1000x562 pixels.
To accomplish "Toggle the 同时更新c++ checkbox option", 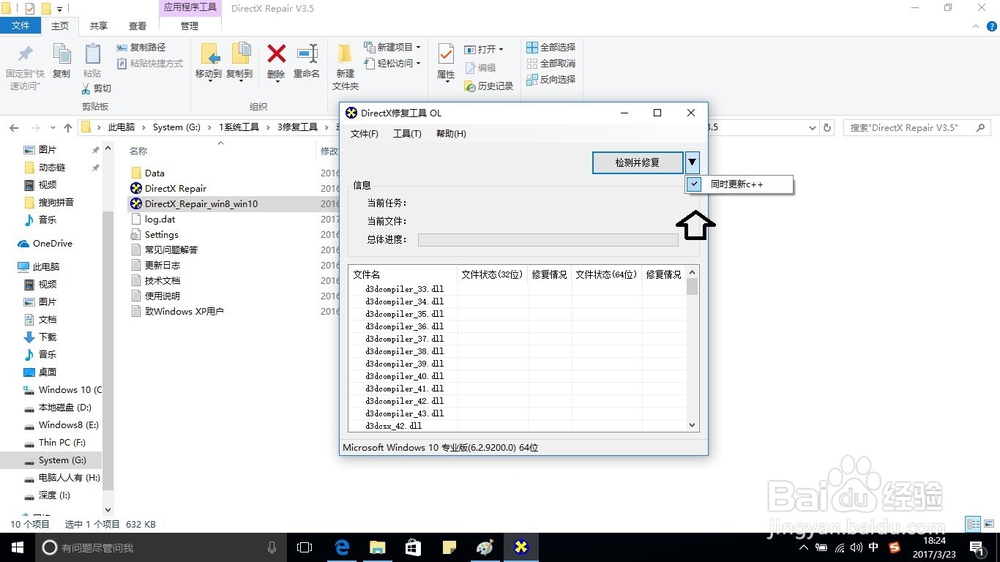I will tap(694, 184).
